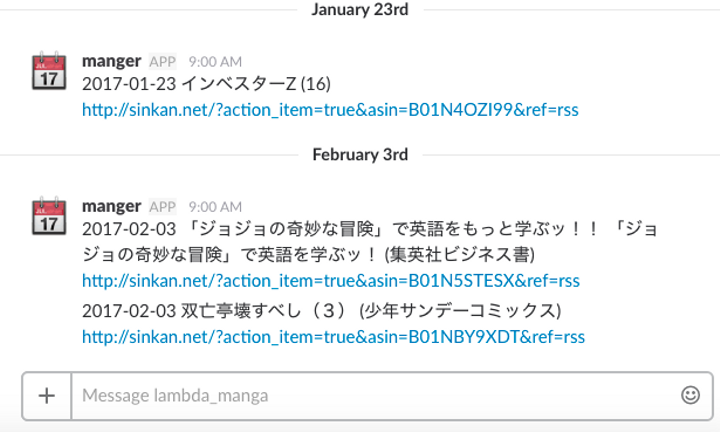Click the APP badge in January 23rd message
The image size is (720, 432).
162,61
